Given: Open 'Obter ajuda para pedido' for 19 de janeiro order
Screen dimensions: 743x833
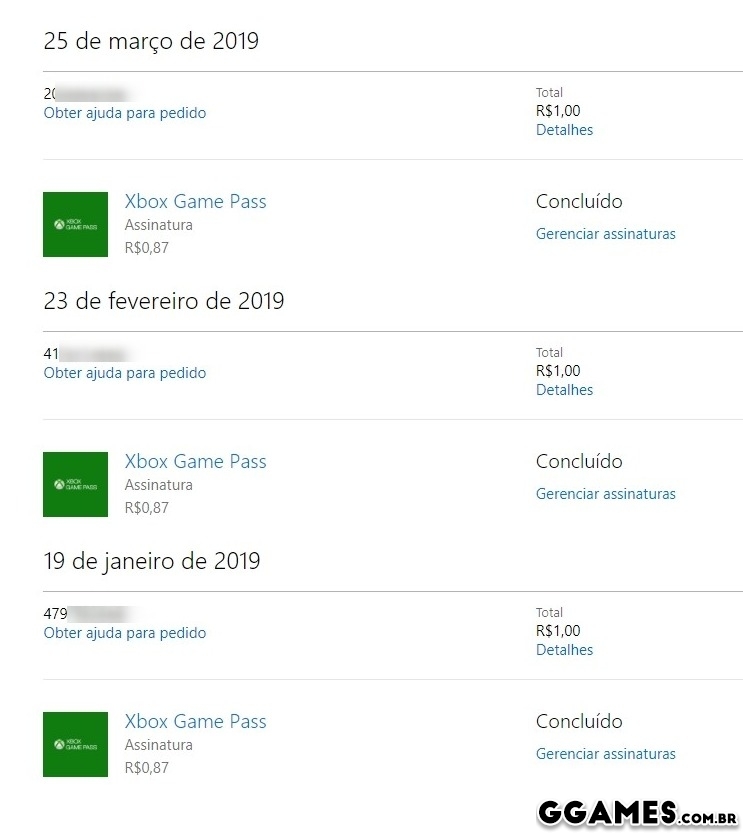Looking at the screenshot, I should click(x=125, y=633).
